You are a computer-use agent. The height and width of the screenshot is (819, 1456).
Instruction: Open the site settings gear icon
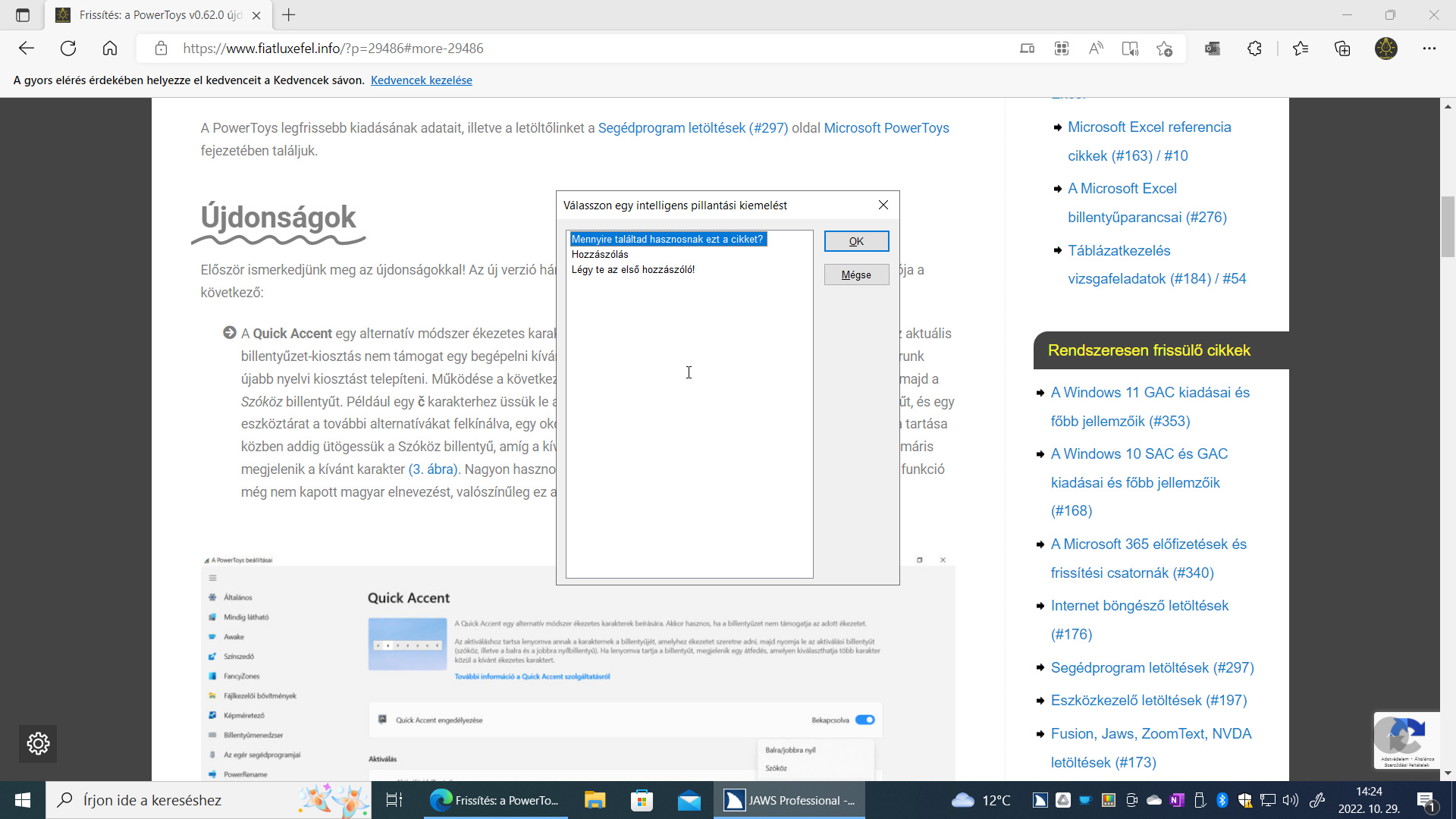click(x=38, y=743)
